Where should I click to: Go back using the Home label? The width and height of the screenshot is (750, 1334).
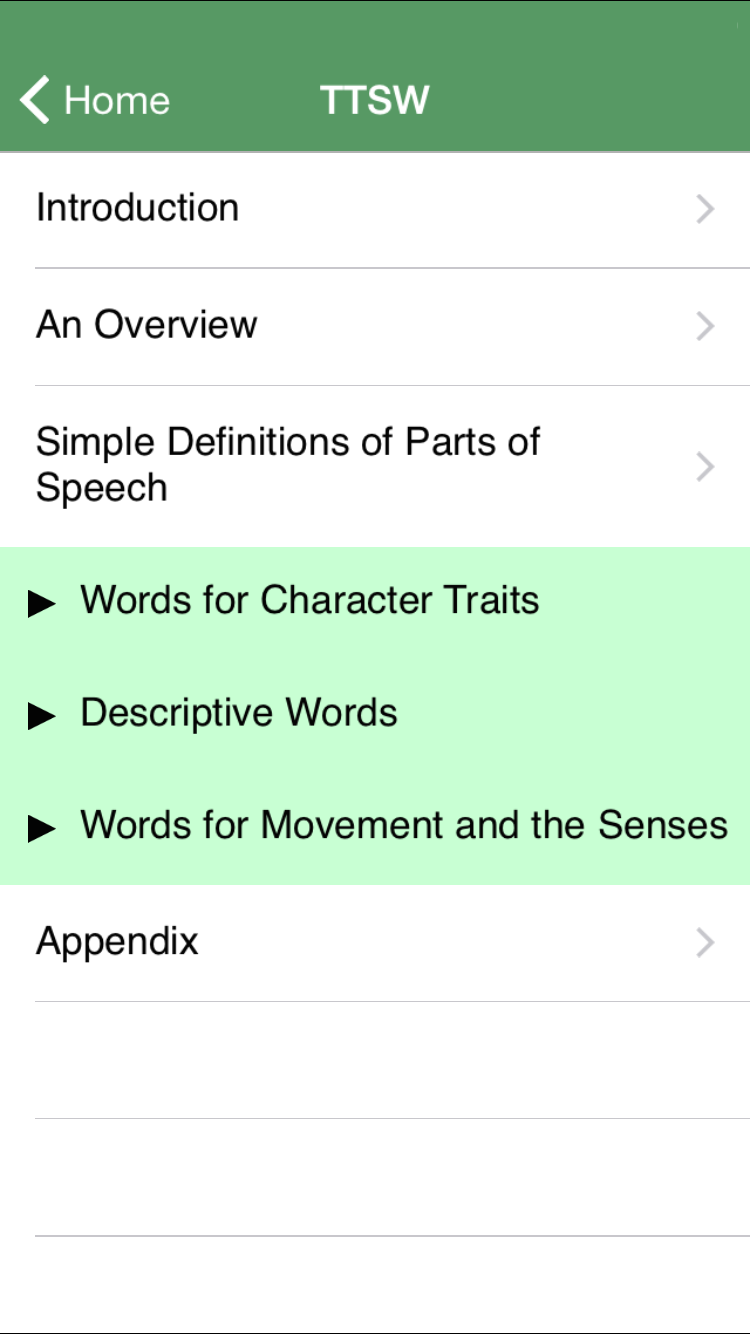click(116, 101)
